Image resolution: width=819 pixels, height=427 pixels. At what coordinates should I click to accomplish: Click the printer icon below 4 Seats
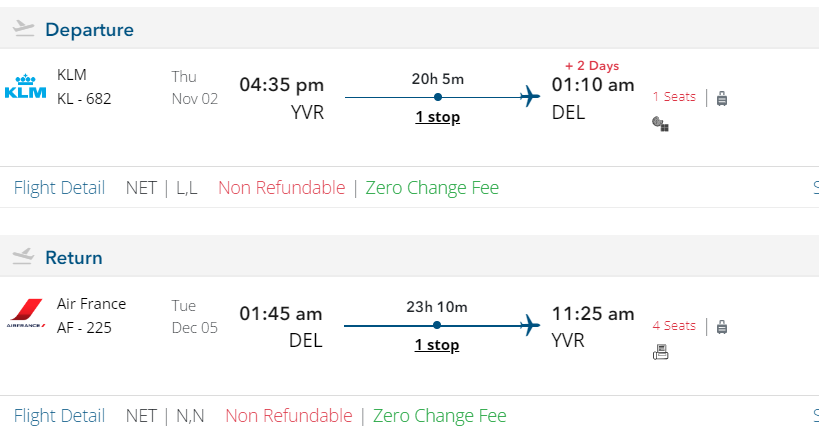pyautogui.click(x=660, y=351)
